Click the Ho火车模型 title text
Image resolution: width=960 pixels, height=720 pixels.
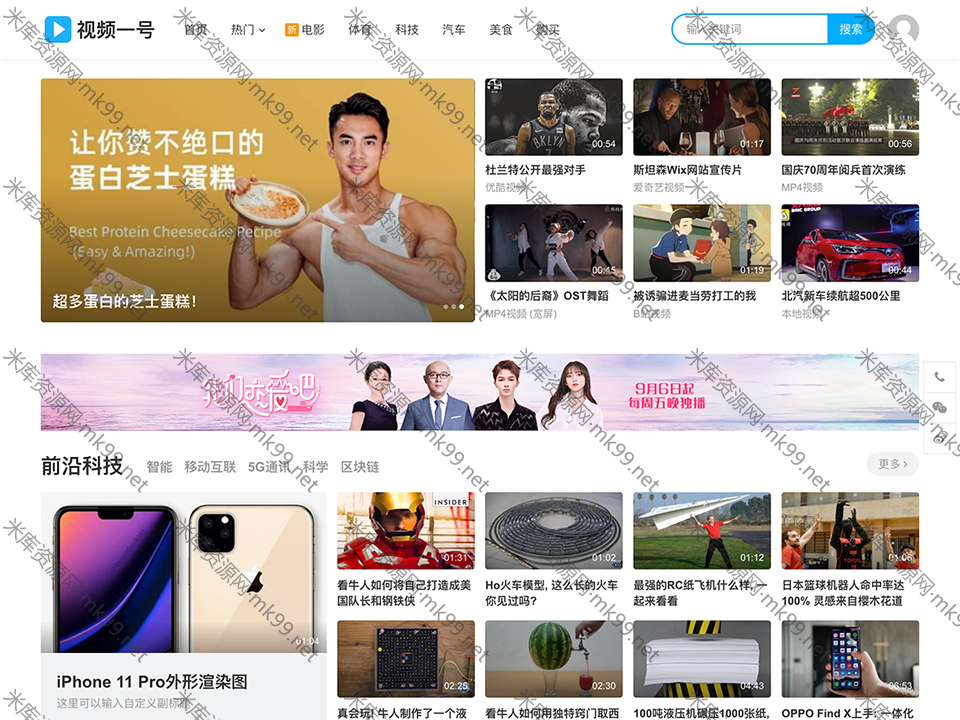(x=551, y=593)
